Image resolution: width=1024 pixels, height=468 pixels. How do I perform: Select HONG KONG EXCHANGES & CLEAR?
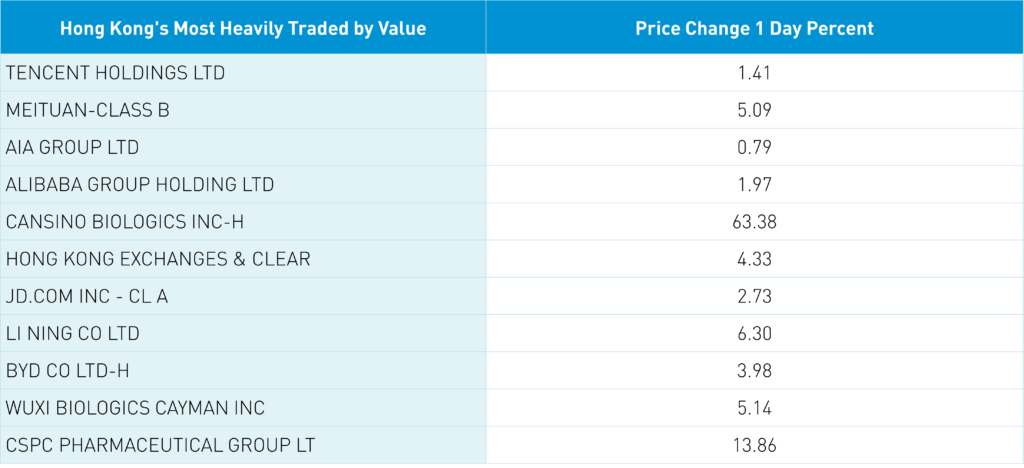(x=158, y=259)
